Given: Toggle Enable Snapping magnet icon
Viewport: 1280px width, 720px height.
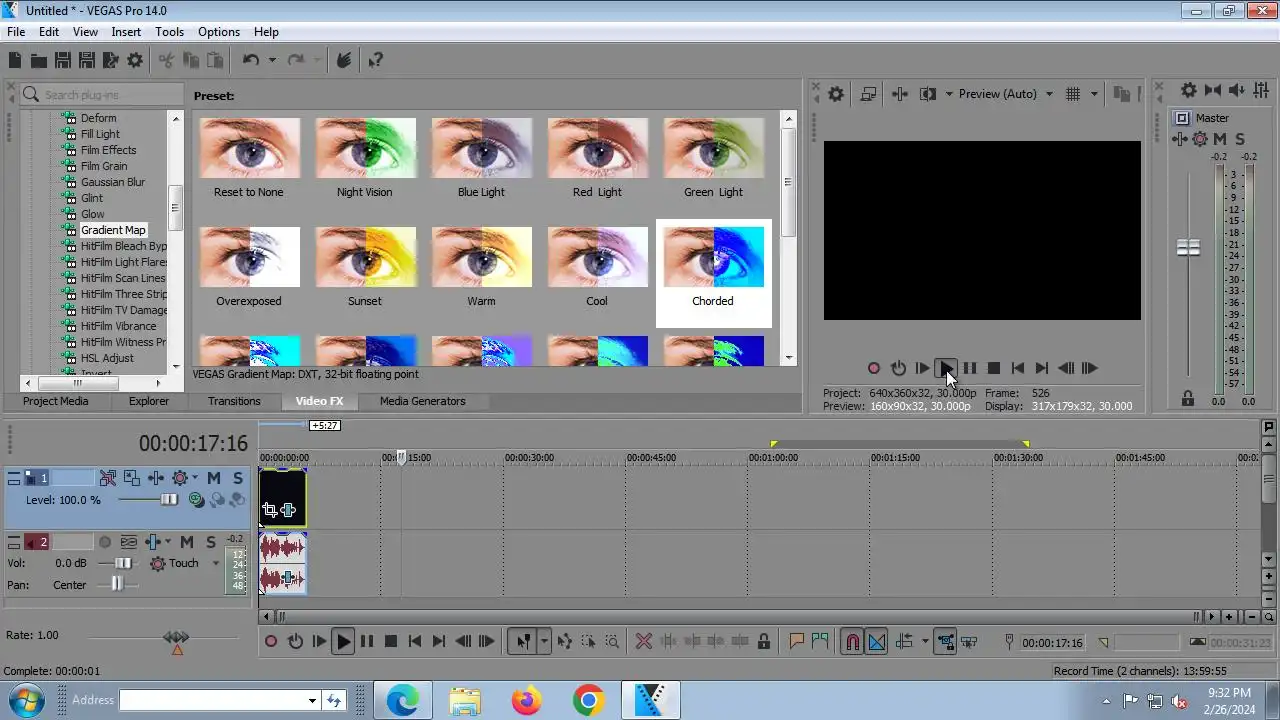Looking at the screenshot, I should [852, 642].
